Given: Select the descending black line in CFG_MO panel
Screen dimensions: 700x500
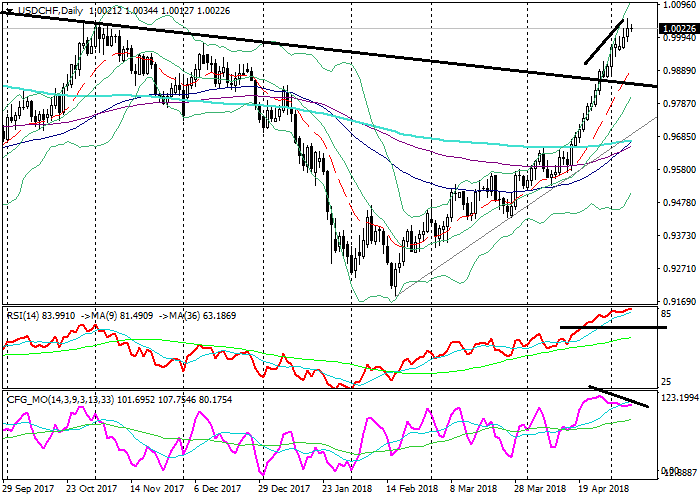Looking at the screenshot, I should click(620, 397).
